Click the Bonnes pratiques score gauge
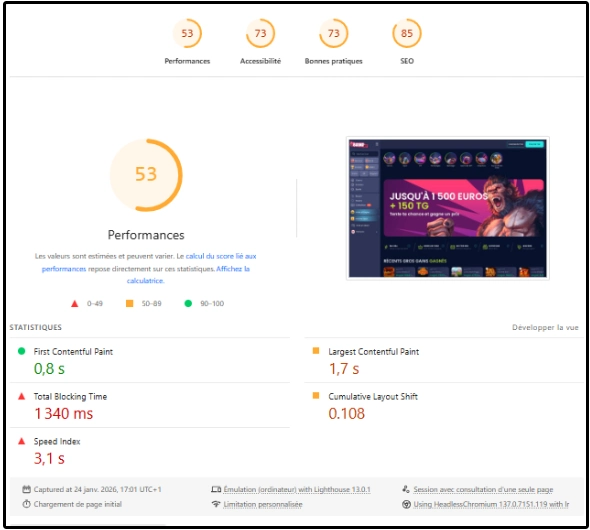Viewport: 590px width, 530px height. [333, 33]
